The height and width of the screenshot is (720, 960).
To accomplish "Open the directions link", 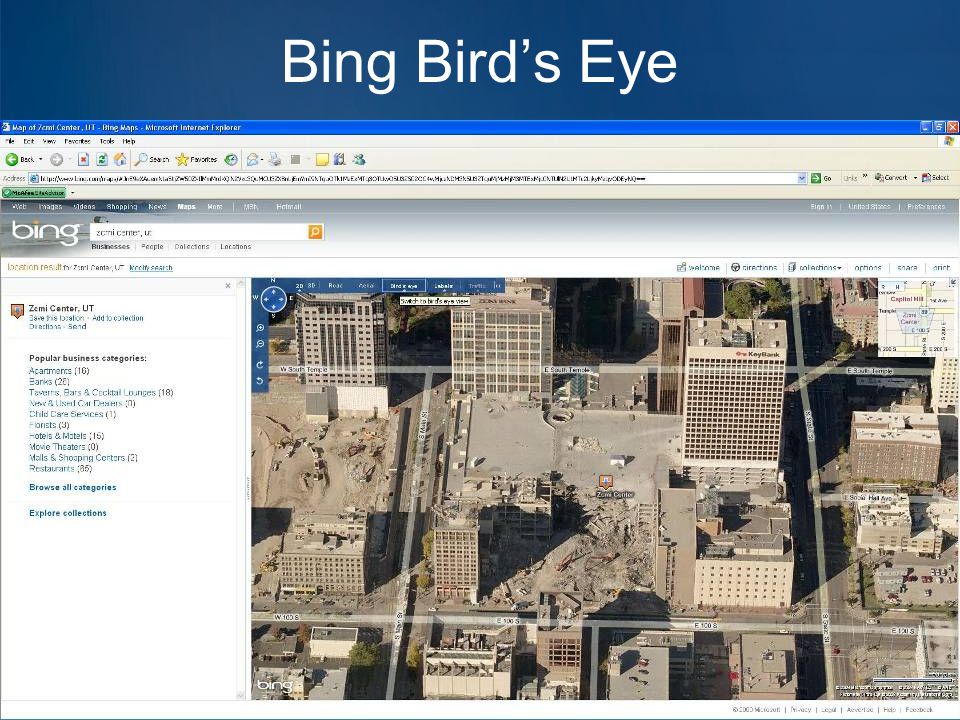I will (754, 268).
